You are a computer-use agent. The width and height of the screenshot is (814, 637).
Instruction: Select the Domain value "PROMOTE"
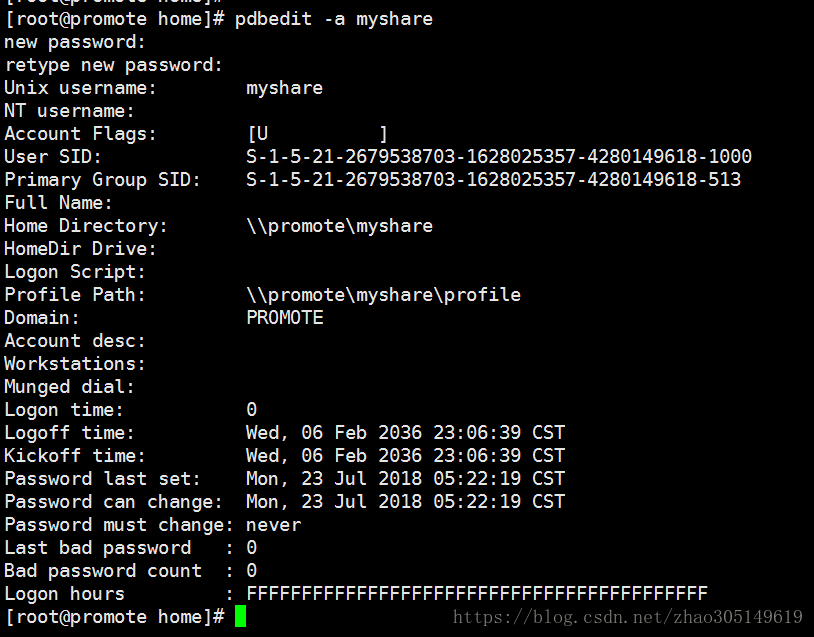285,318
